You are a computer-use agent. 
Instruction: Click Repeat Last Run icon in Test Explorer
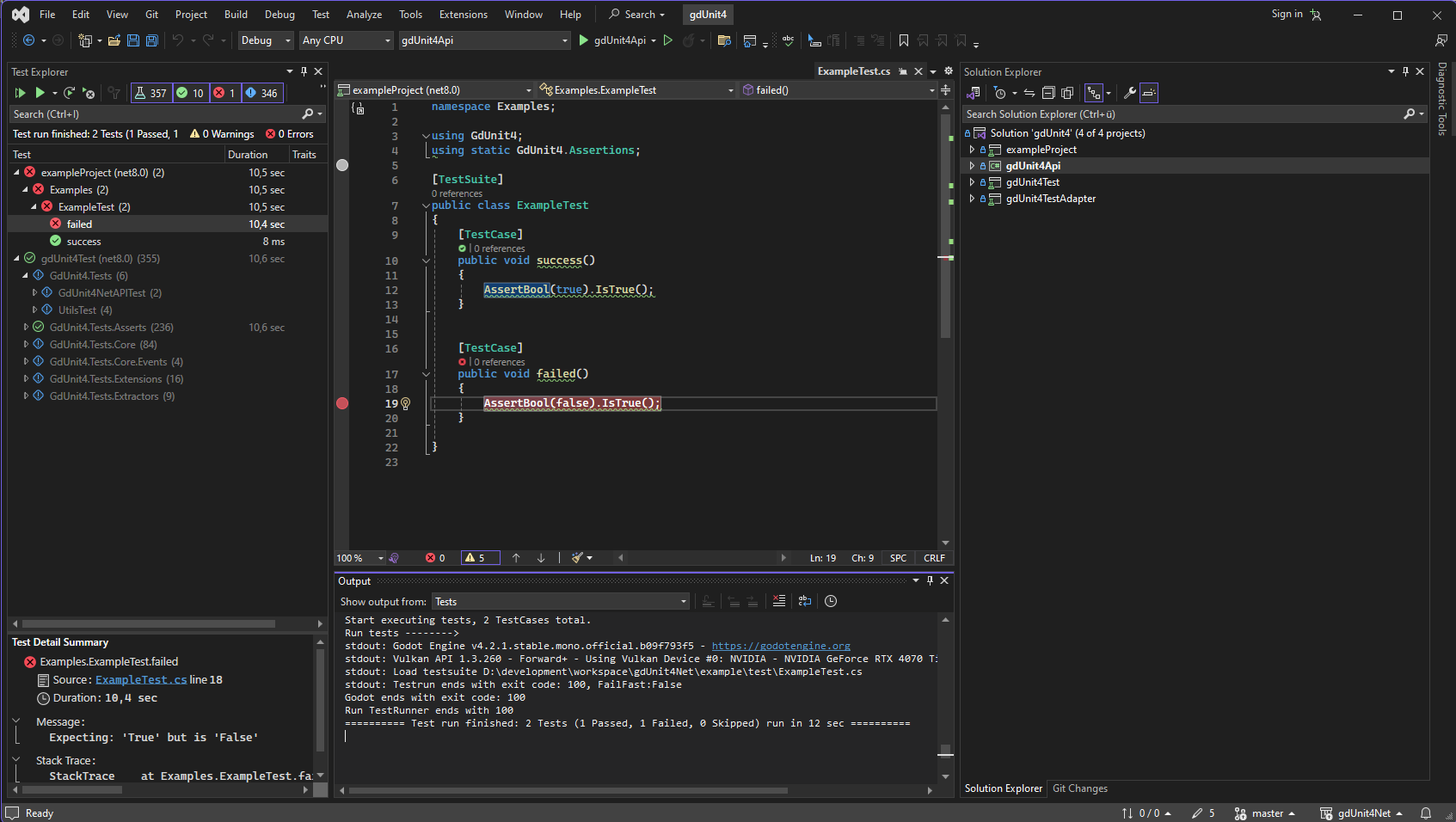pos(70,93)
